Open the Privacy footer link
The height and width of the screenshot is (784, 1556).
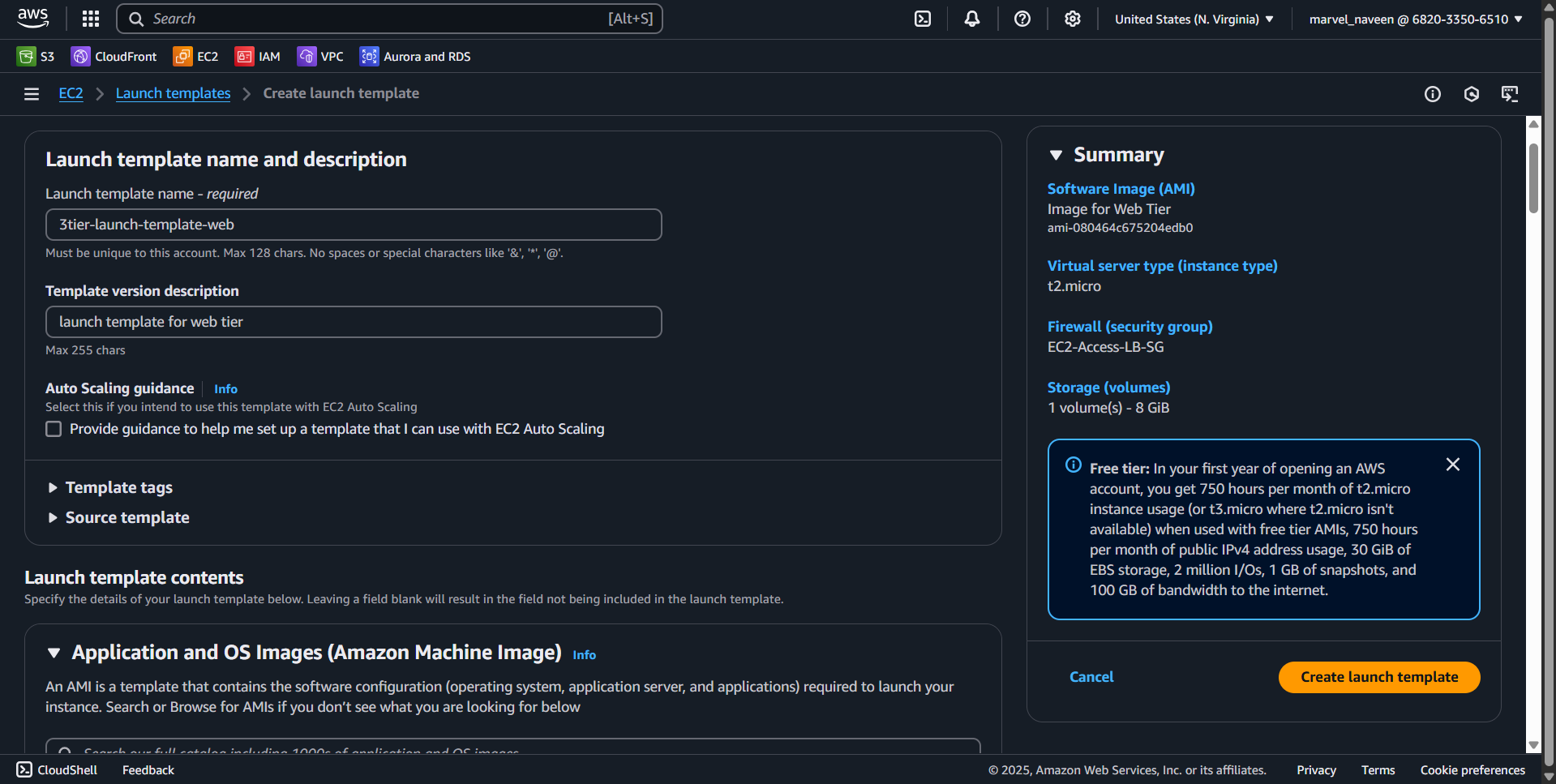1316,770
